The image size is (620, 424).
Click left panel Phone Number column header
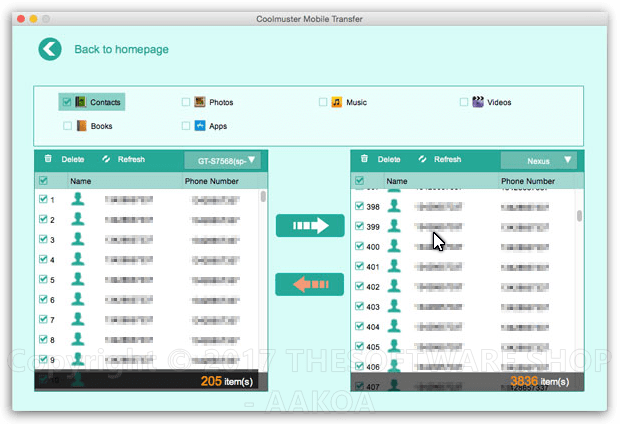click(212, 181)
